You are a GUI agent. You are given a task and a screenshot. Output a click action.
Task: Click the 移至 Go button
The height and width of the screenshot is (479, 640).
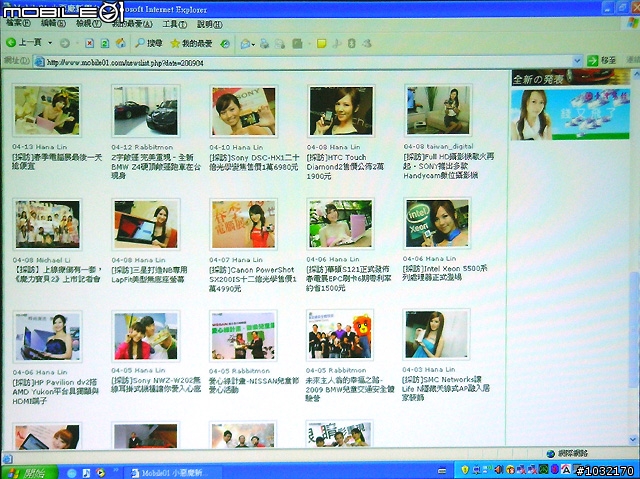click(x=601, y=61)
